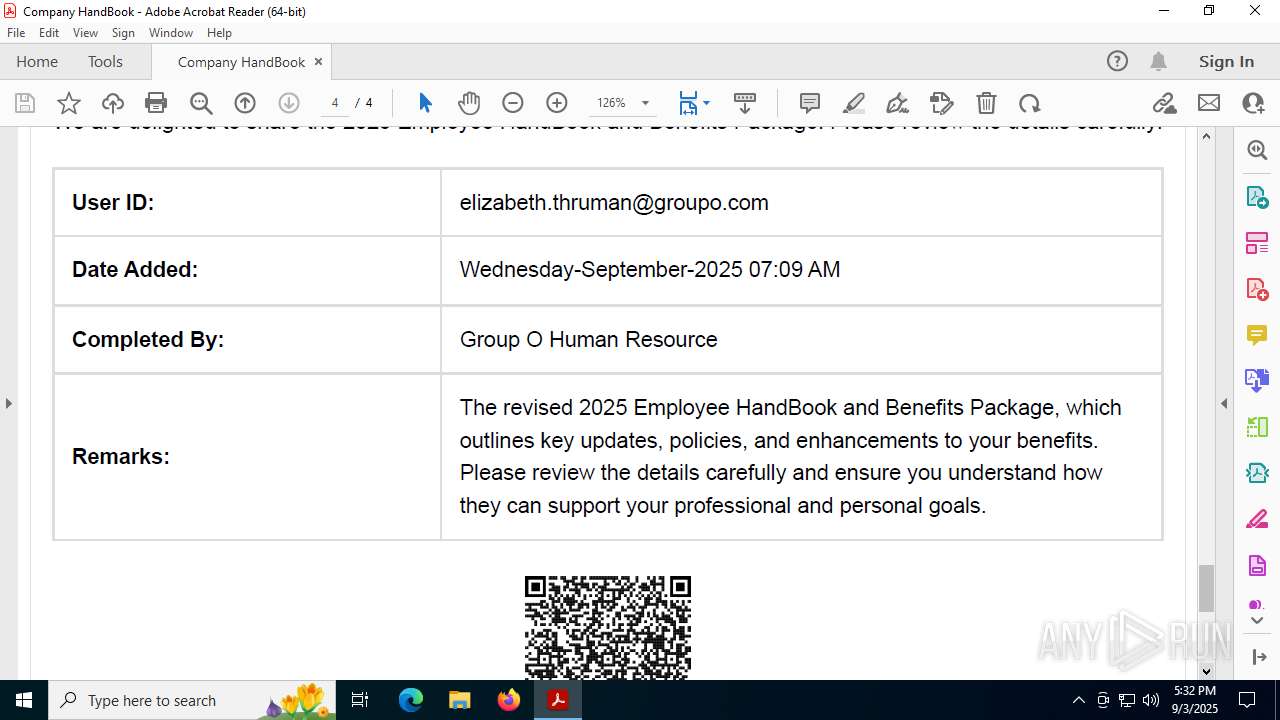Click the Delete trash can icon
The width and height of the screenshot is (1280, 720).
point(986,103)
